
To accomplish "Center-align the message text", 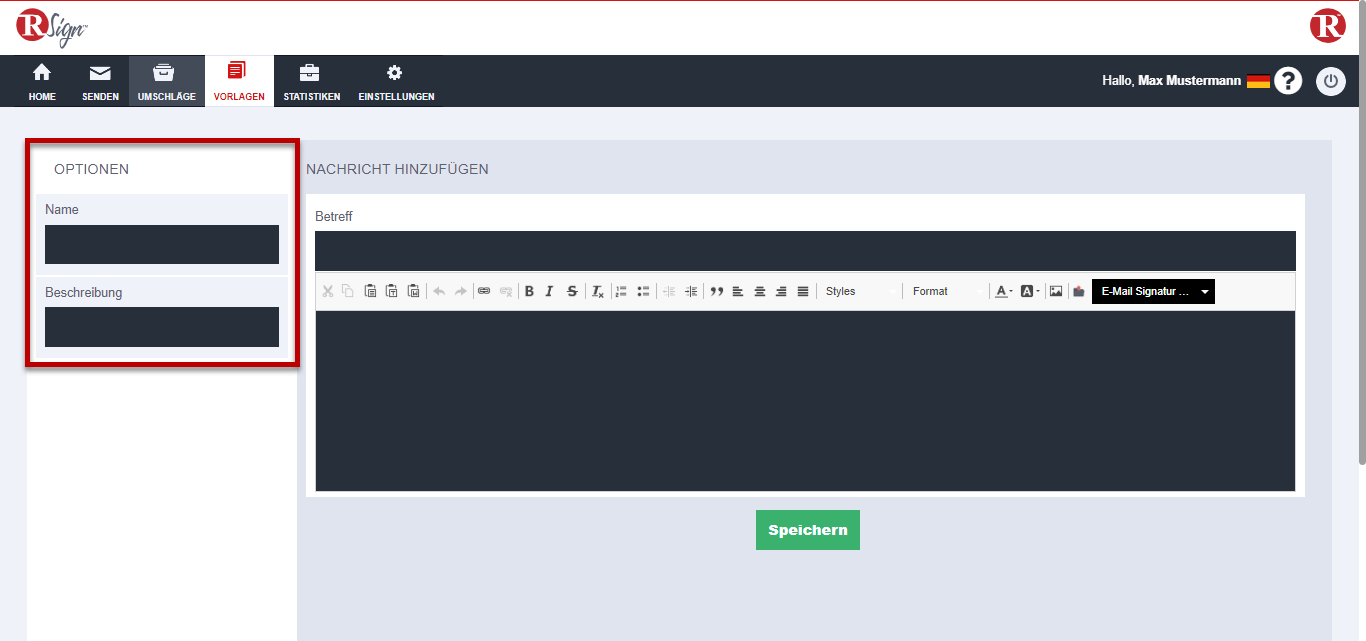I will (x=760, y=291).
